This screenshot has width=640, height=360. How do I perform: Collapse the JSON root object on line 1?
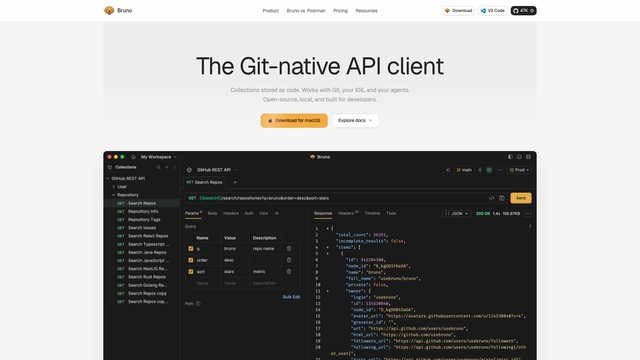tap(327, 229)
